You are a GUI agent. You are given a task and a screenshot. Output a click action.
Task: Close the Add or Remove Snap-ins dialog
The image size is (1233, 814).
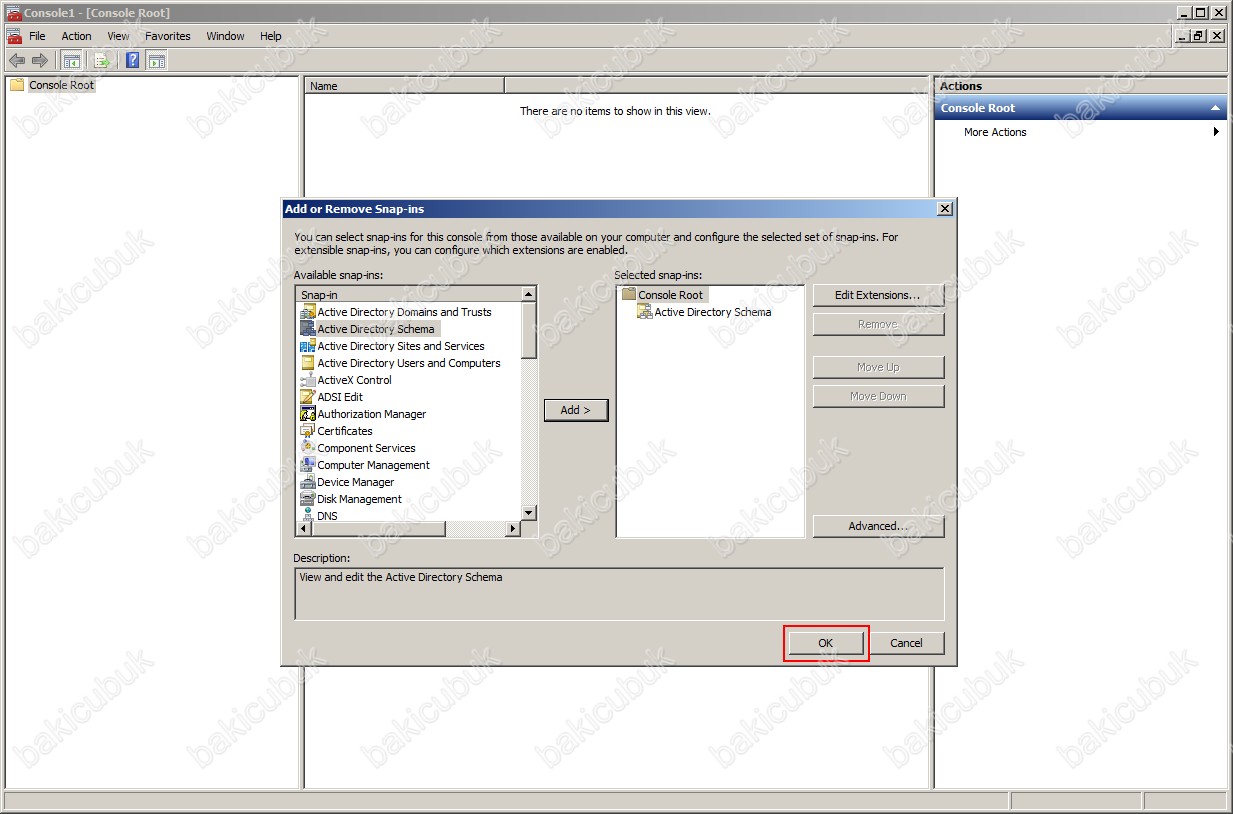pos(944,209)
